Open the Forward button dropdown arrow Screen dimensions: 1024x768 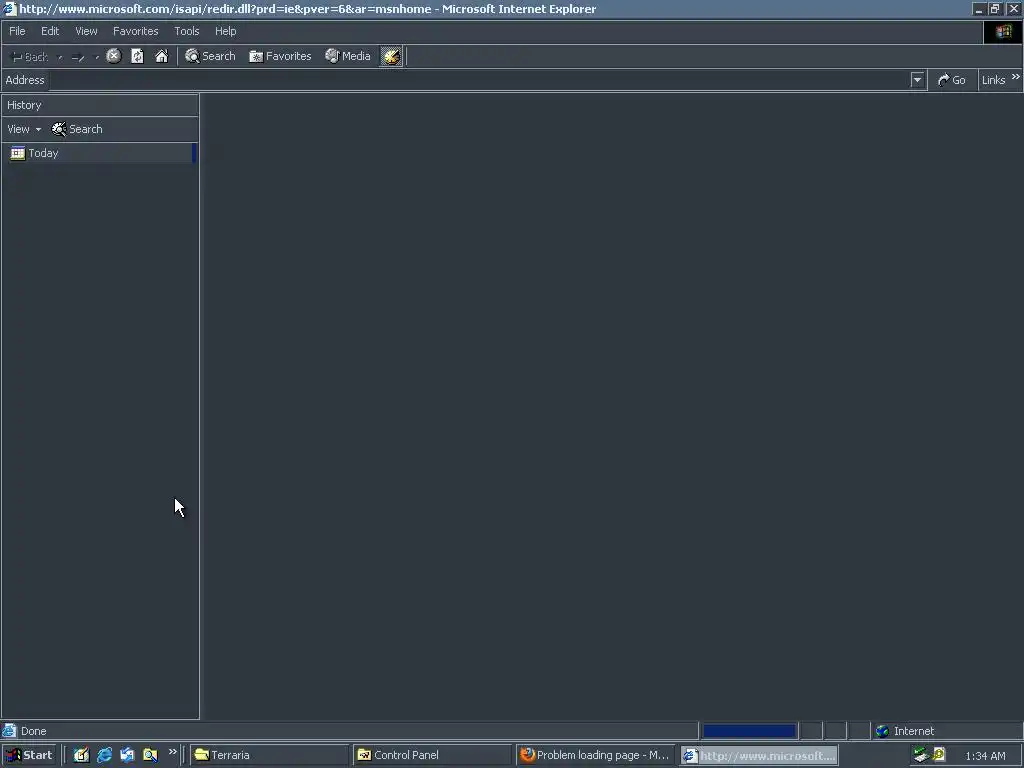[x=97, y=57]
